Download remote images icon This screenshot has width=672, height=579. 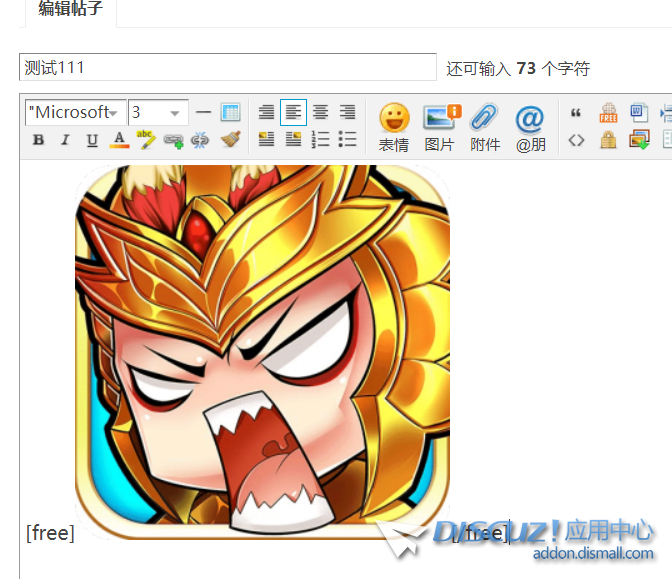tap(639, 140)
